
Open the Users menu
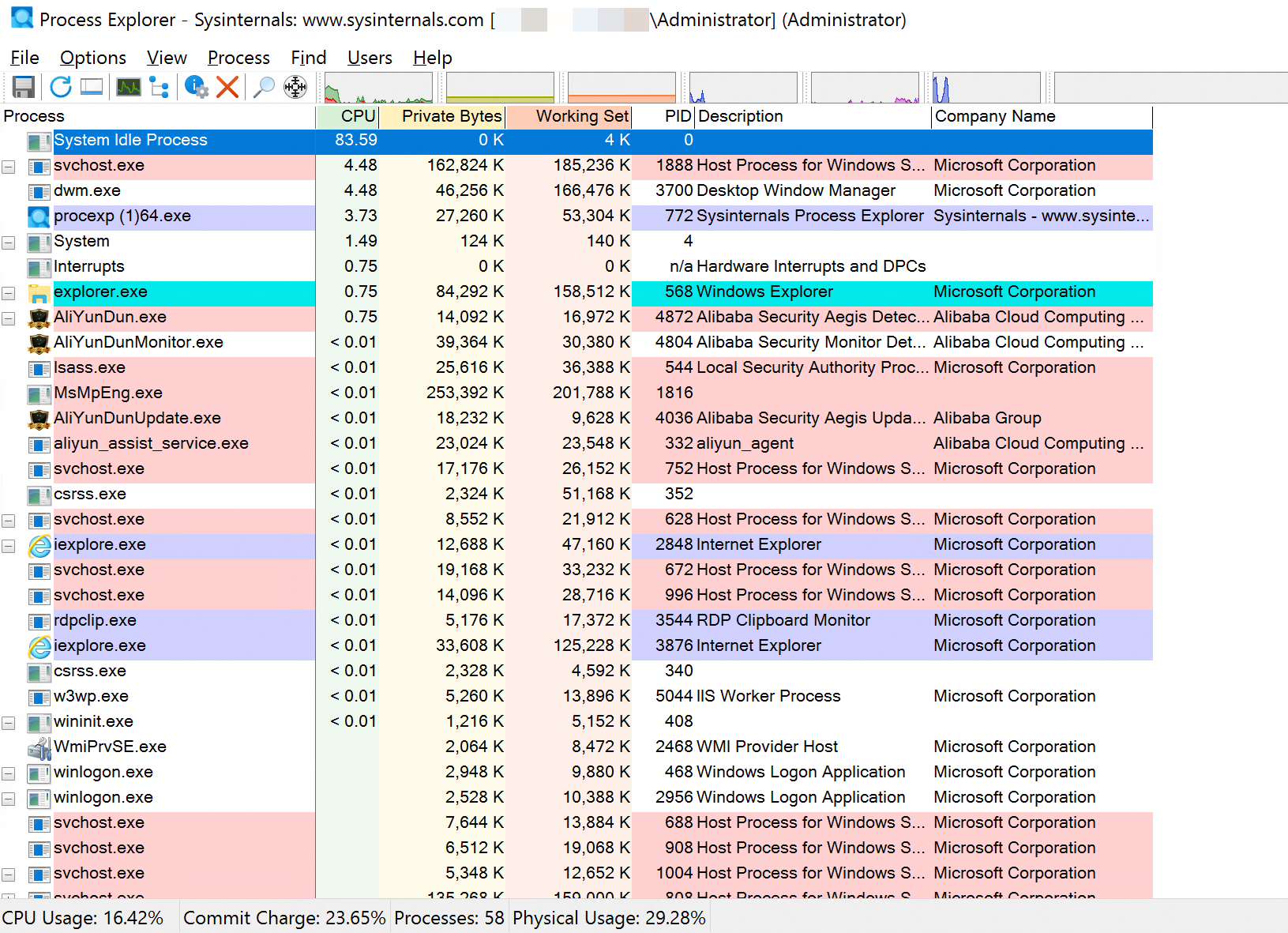369,58
